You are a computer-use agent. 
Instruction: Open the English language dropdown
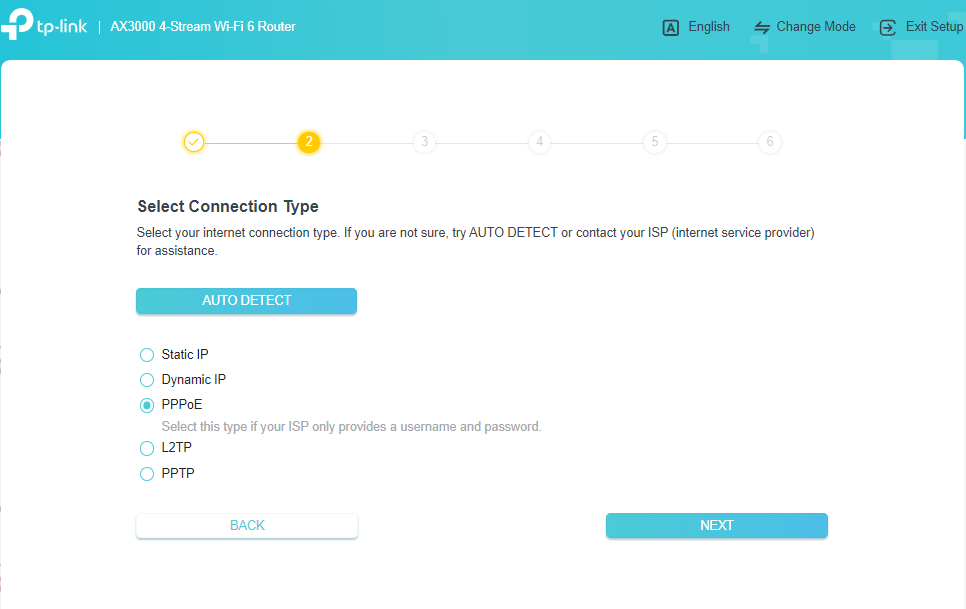[707, 27]
